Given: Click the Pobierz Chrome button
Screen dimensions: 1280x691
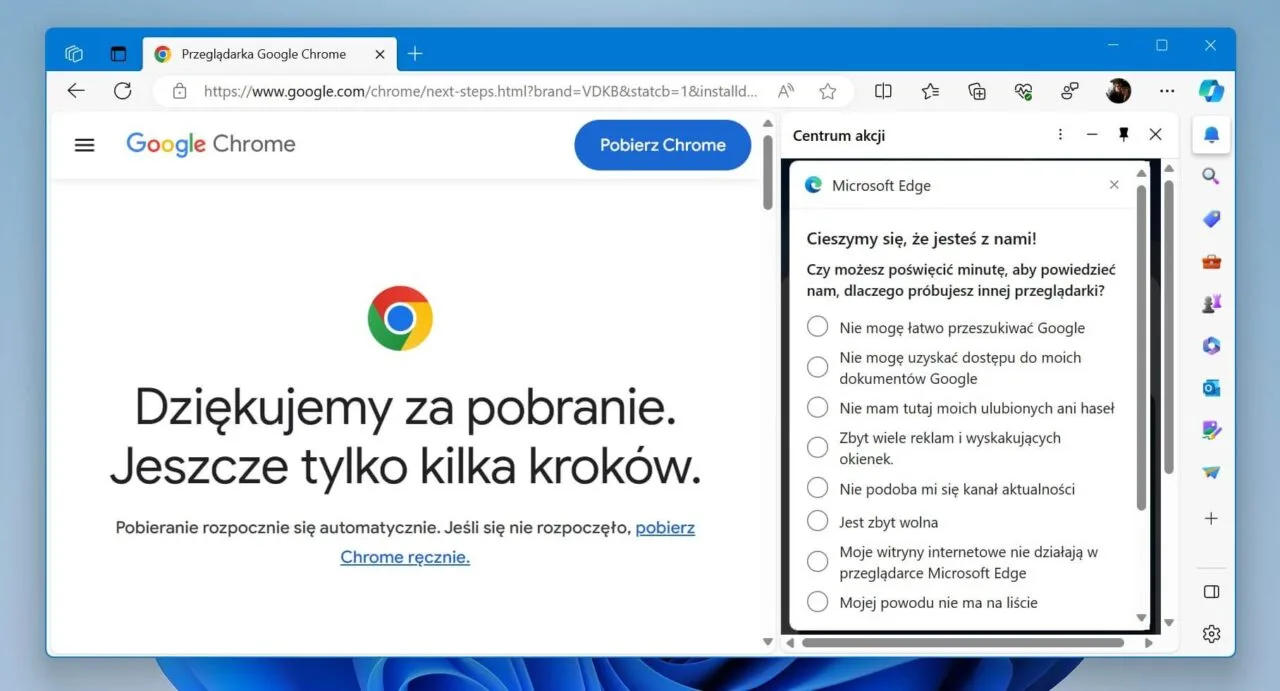Looking at the screenshot, I should (x=662, y=145).
